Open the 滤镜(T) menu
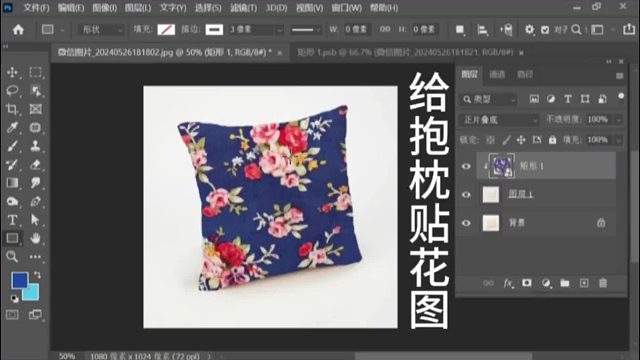 pos(244,8)
